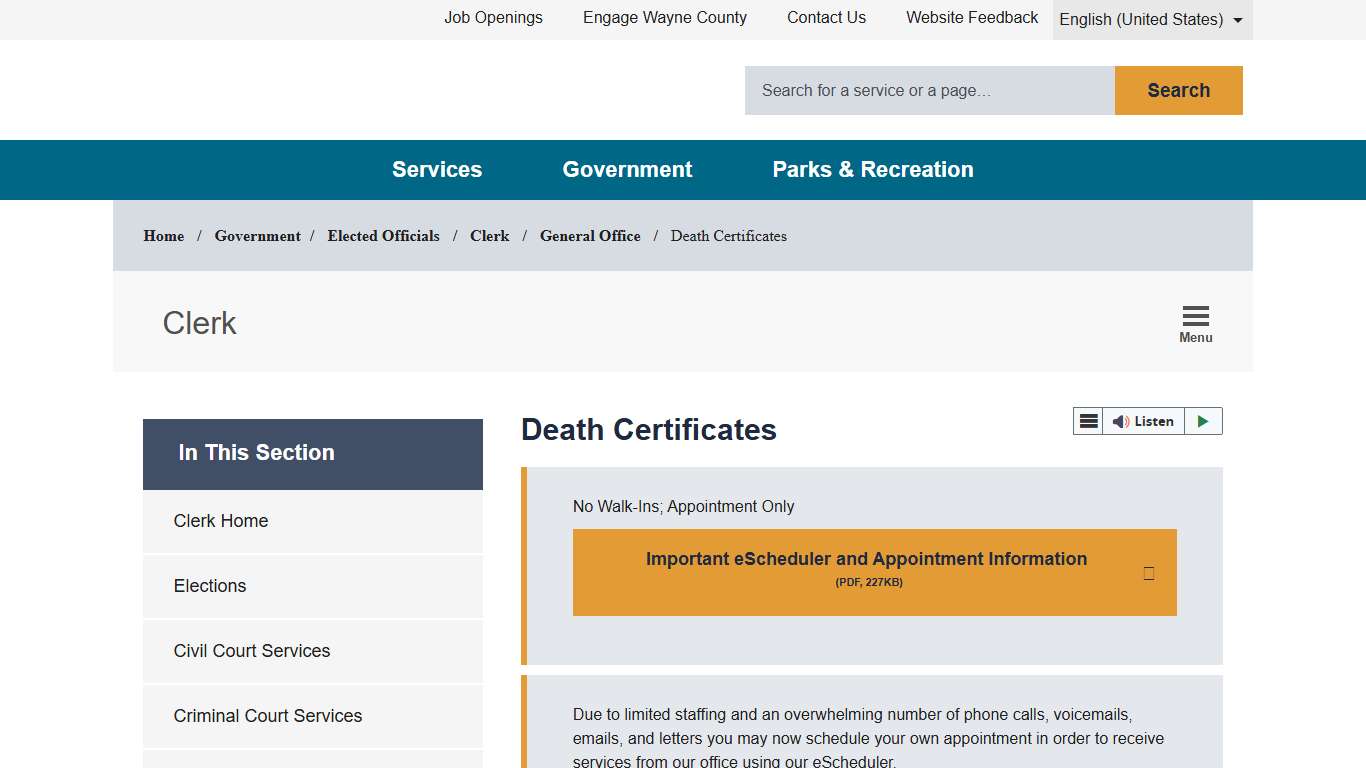Open the Government navigation dropdown
Screen dimensions: 1366x768
(x=627, y=169)
